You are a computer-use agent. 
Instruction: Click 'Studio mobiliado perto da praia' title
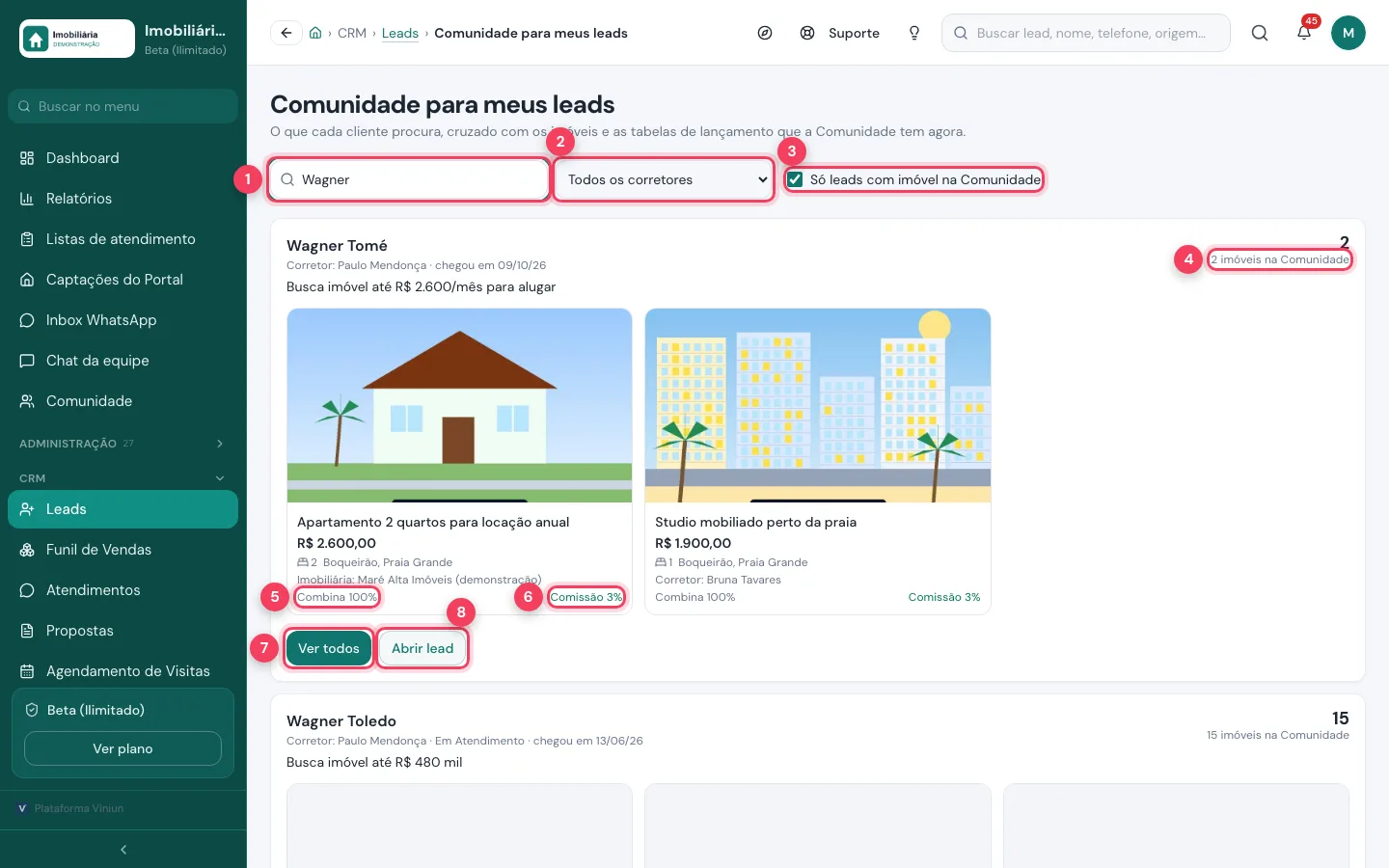755,522
